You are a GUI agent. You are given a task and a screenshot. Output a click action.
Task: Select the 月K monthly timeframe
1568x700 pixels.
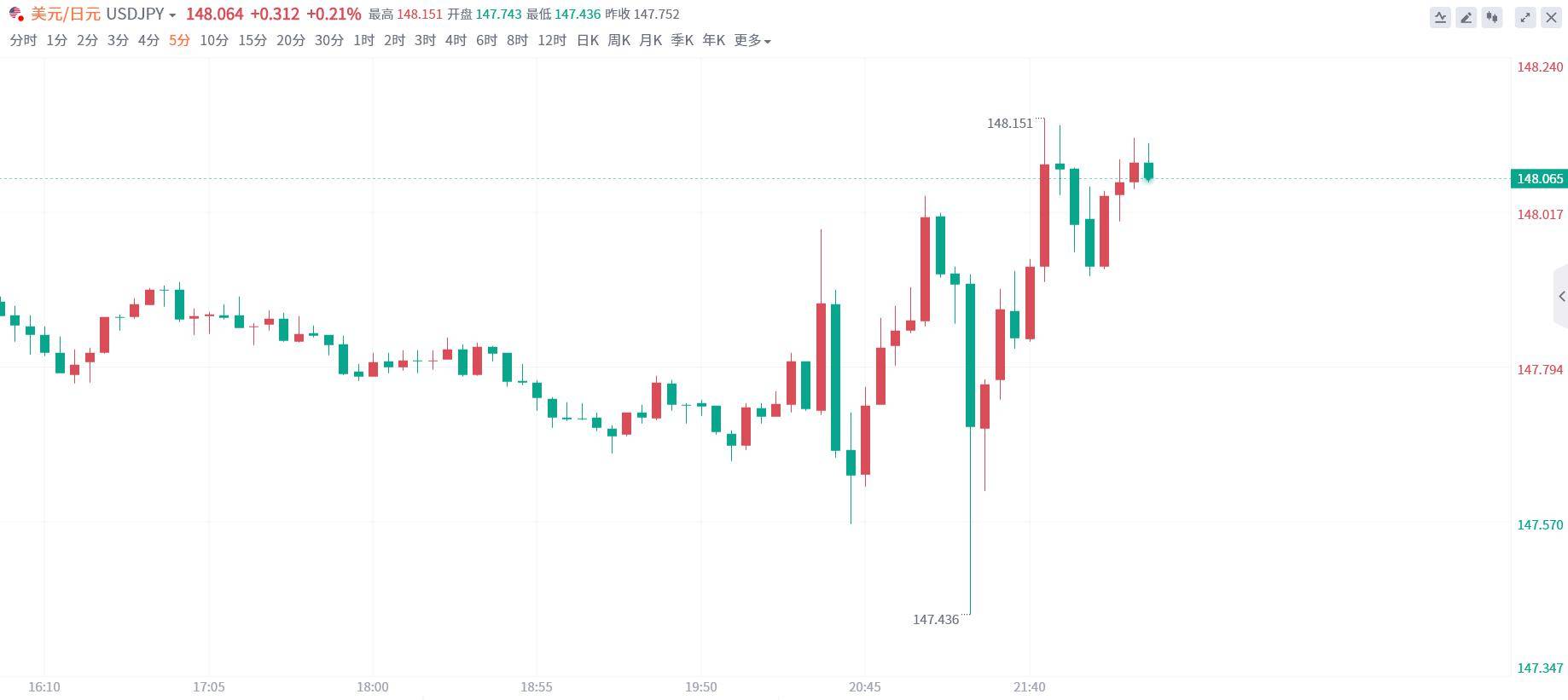pyautogui.click(x=650, y=40)
